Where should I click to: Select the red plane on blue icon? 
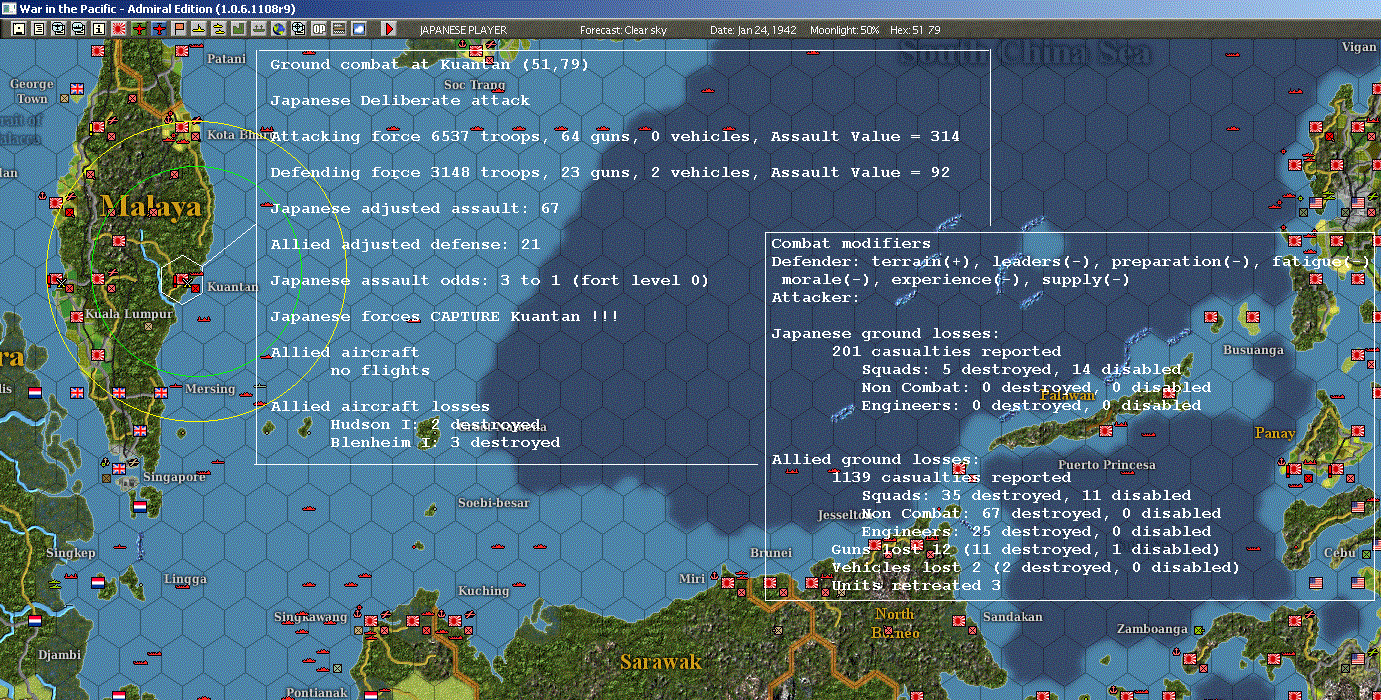coord(159,30)
